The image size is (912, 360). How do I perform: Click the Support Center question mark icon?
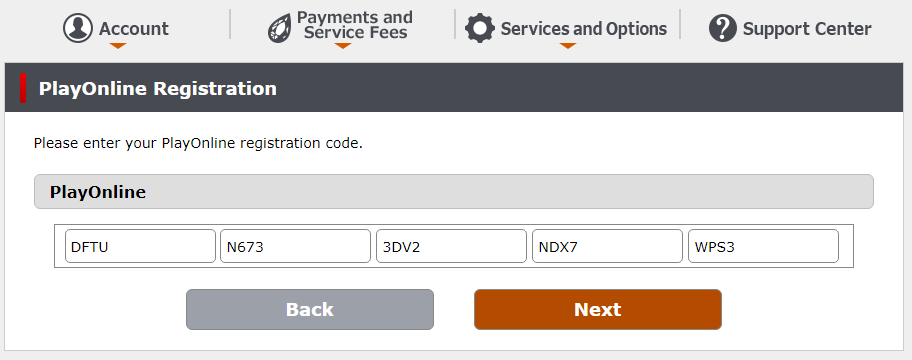[x=723, y=28]
